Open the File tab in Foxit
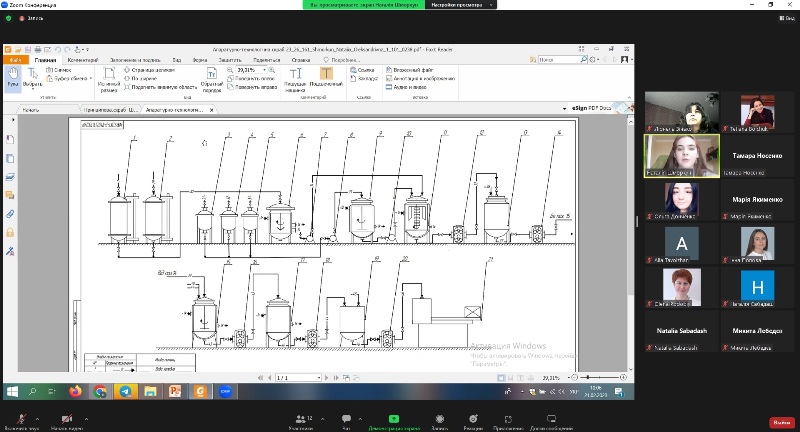Viewport: 800px width, 432px height. [x=15, y=60]
